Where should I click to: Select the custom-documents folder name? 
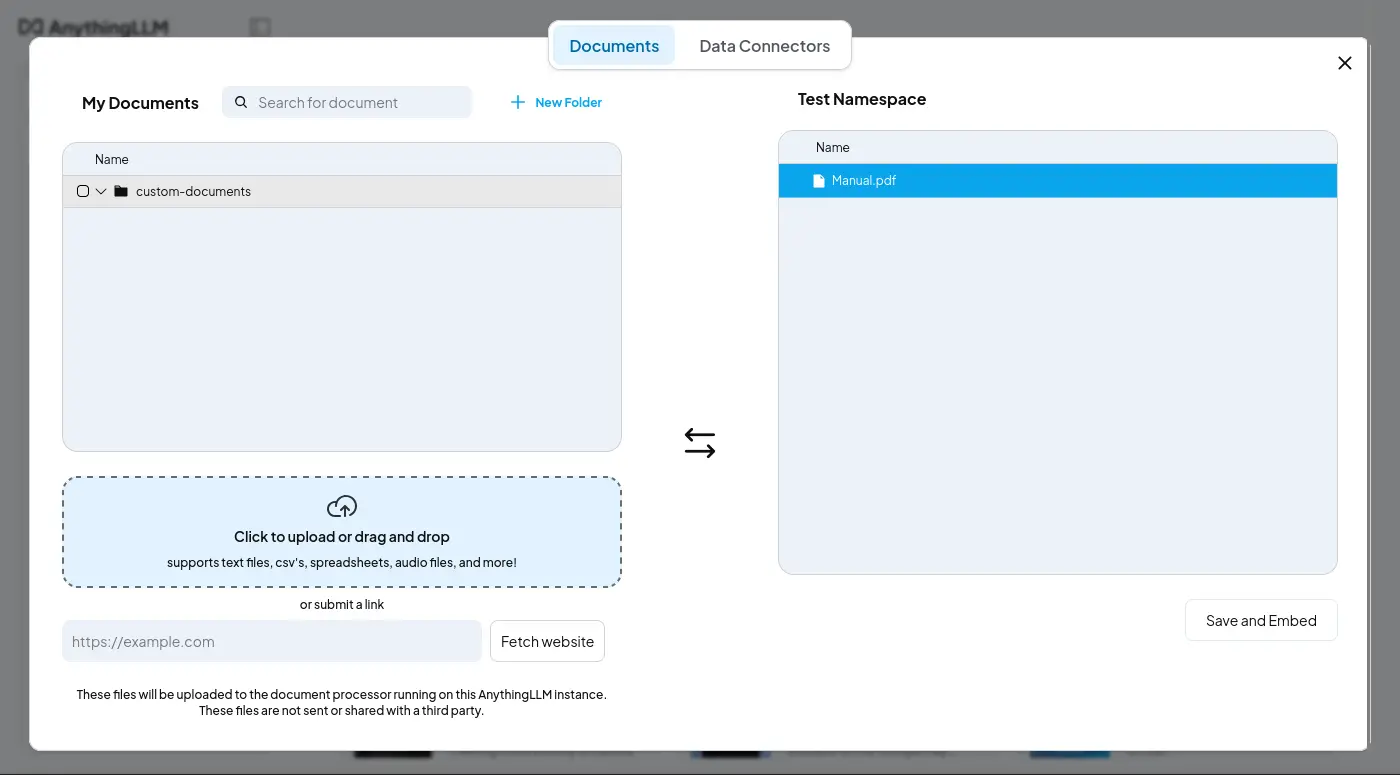(193, 191)
